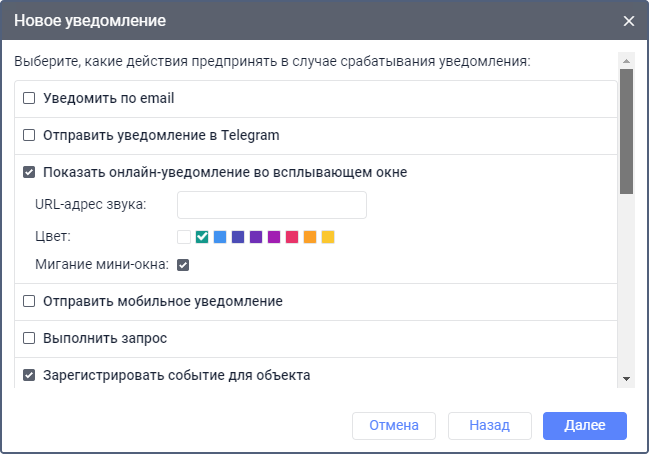Choose the pink-red color swatch
Viewport: 649px width, 454px height.
point(292,237)
